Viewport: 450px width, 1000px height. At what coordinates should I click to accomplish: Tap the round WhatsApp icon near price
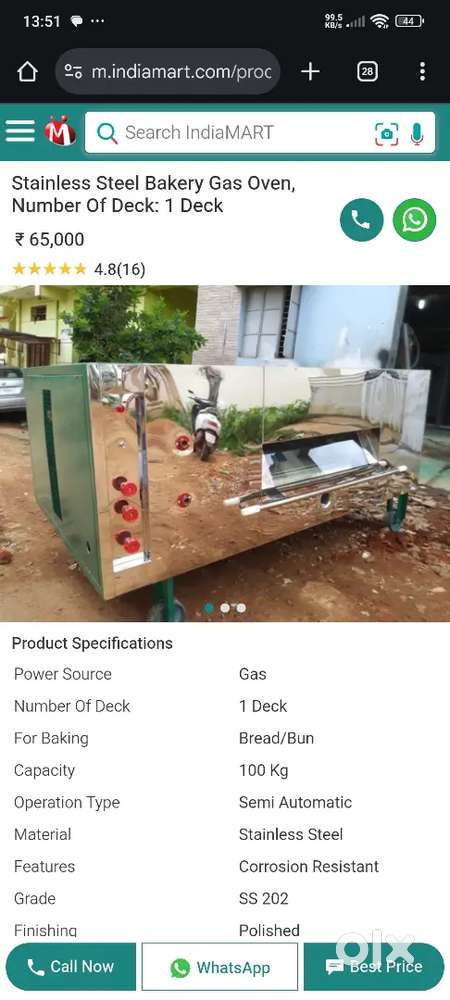pos(414,220)
